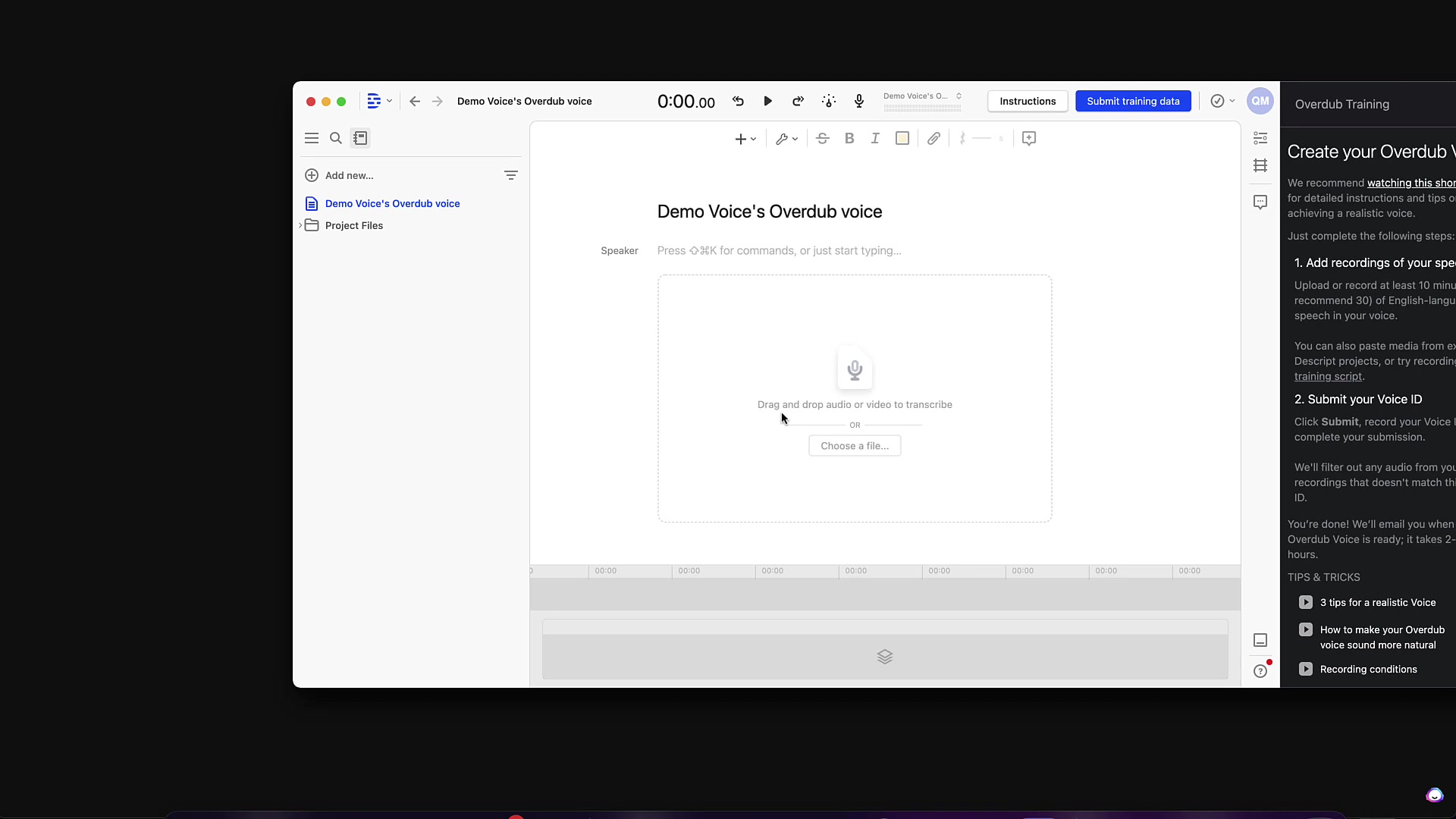Screen dimensions: 1456x819
Task: Click the script text input placeholder
Action: click(779, 251)
